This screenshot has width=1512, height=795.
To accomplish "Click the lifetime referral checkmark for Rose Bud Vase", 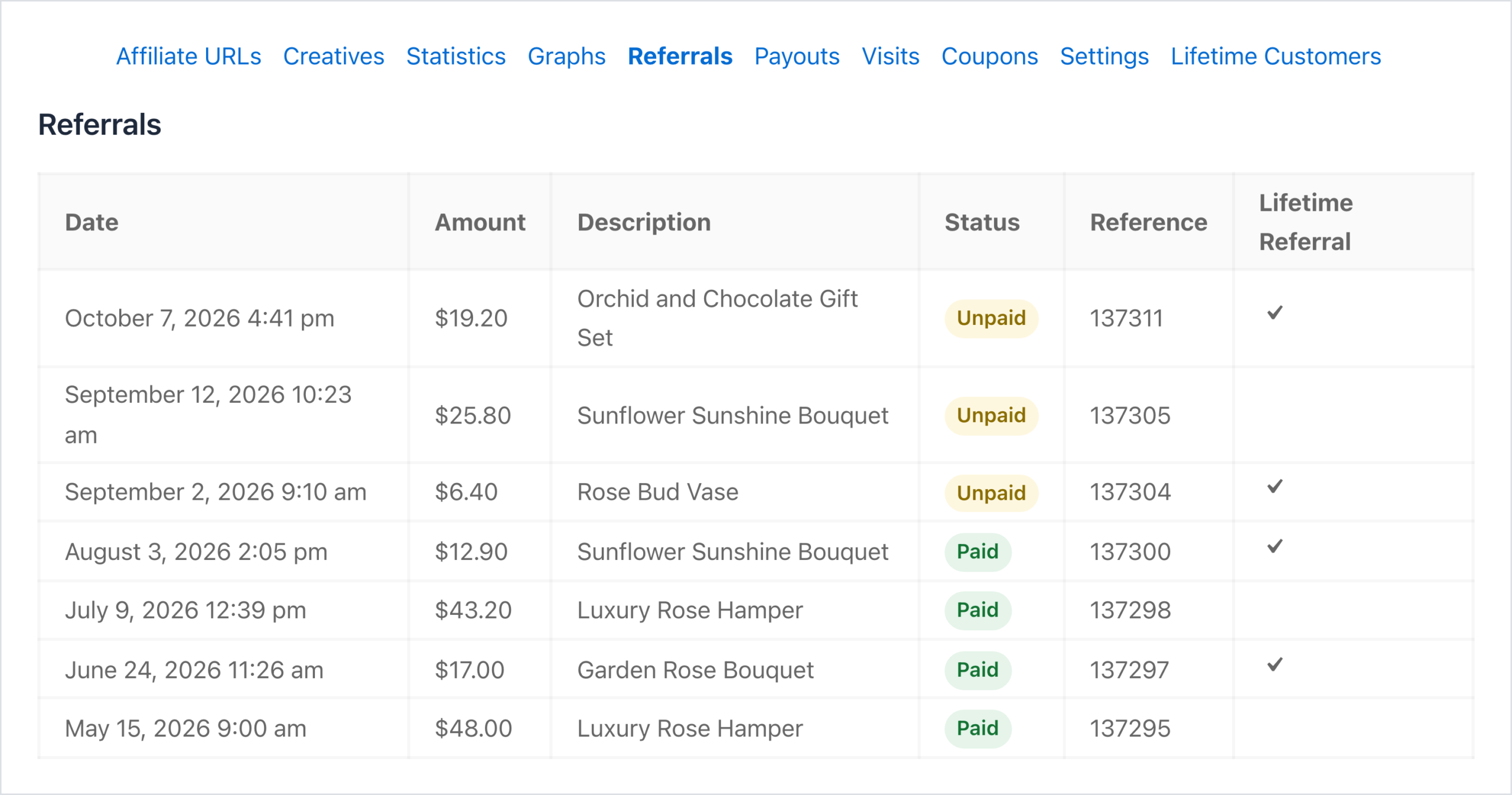I will click(x=1275, y=486).
